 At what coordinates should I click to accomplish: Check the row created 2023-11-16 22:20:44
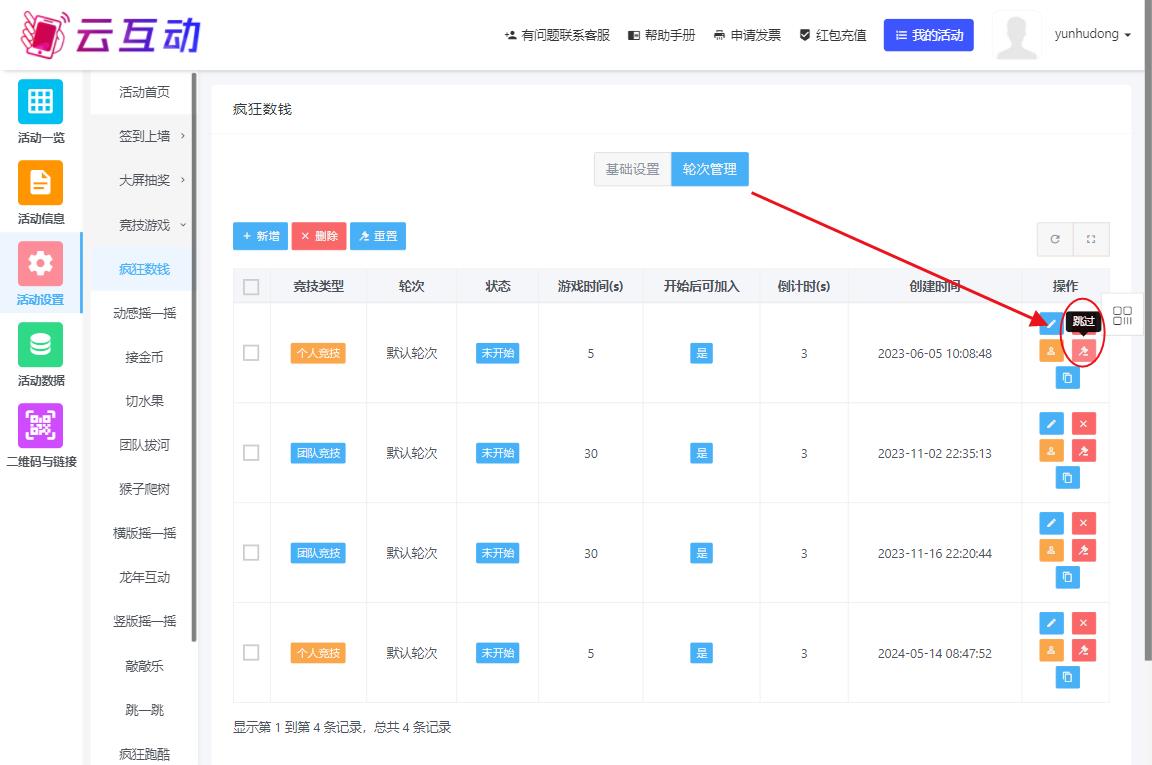pos(251,553)
